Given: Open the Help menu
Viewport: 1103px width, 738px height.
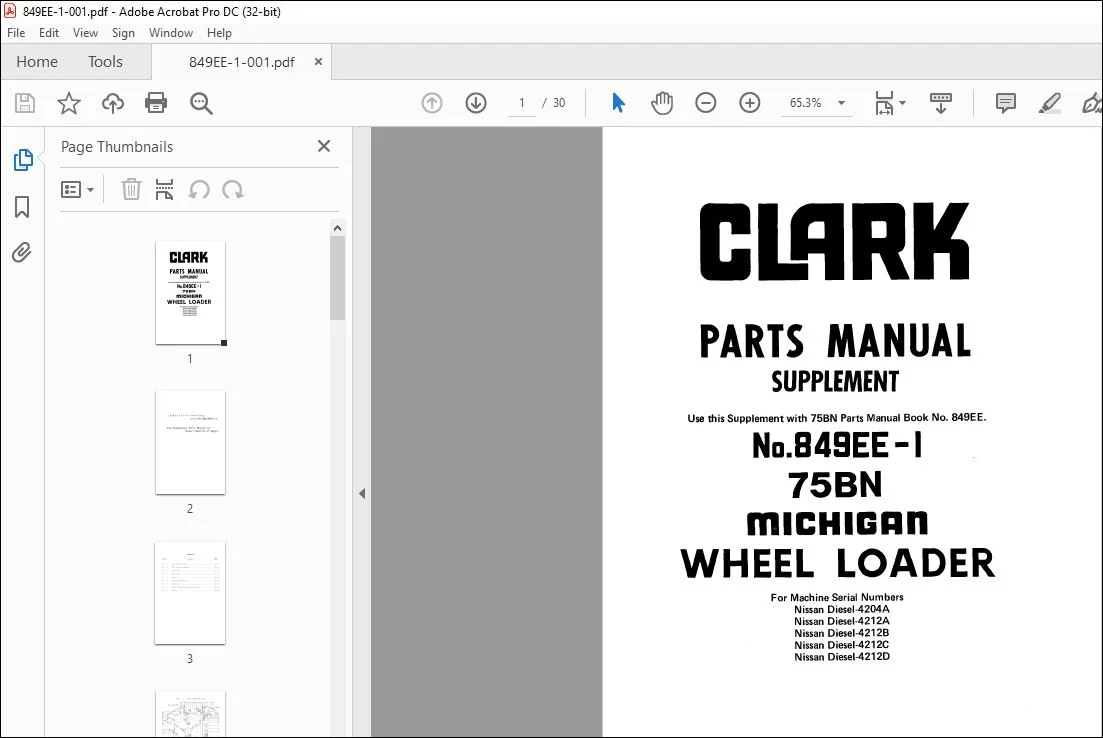Looking at the screenshot, I should [x=219, y=32].
